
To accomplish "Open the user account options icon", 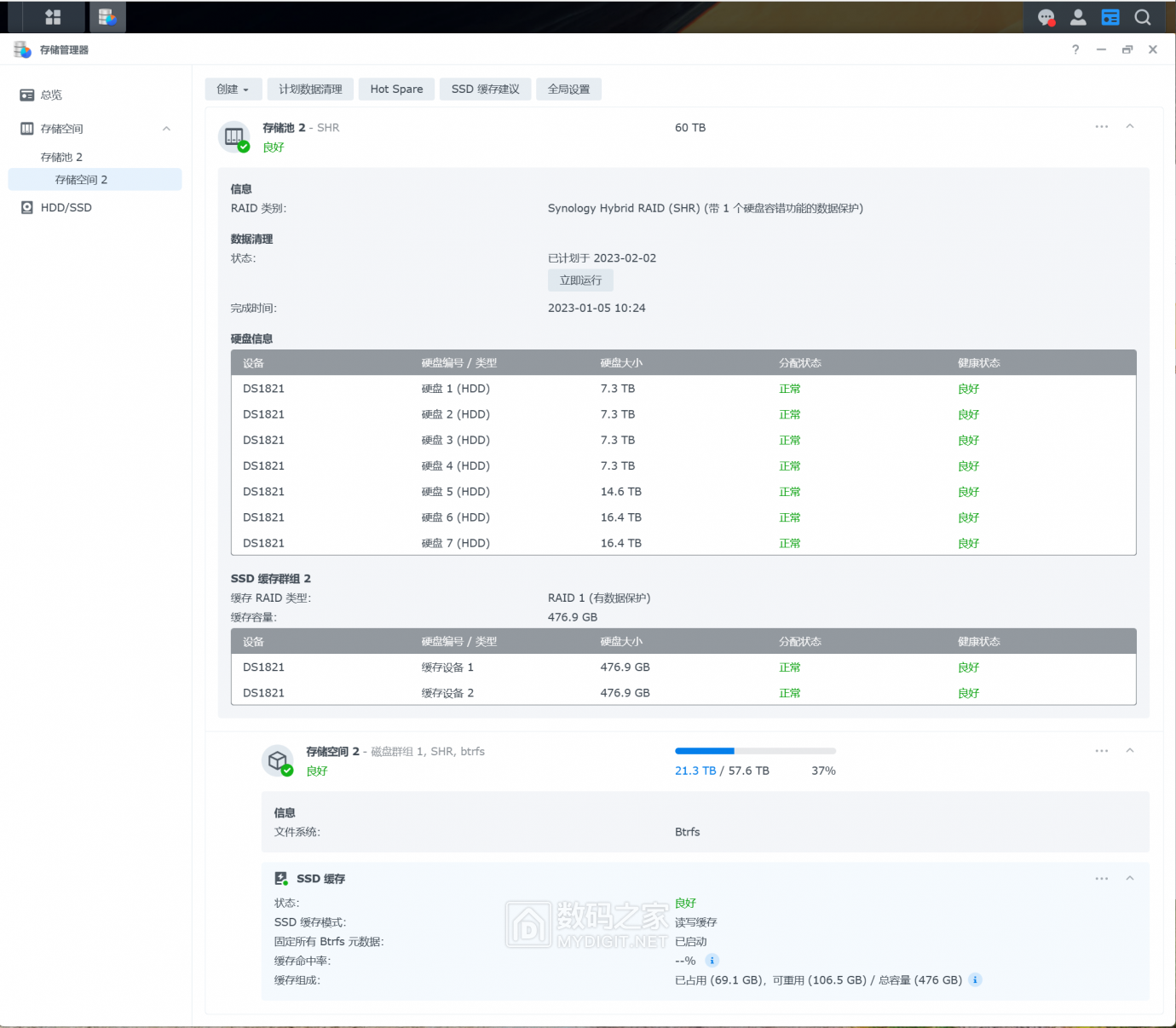I will tap(1078, 17).
